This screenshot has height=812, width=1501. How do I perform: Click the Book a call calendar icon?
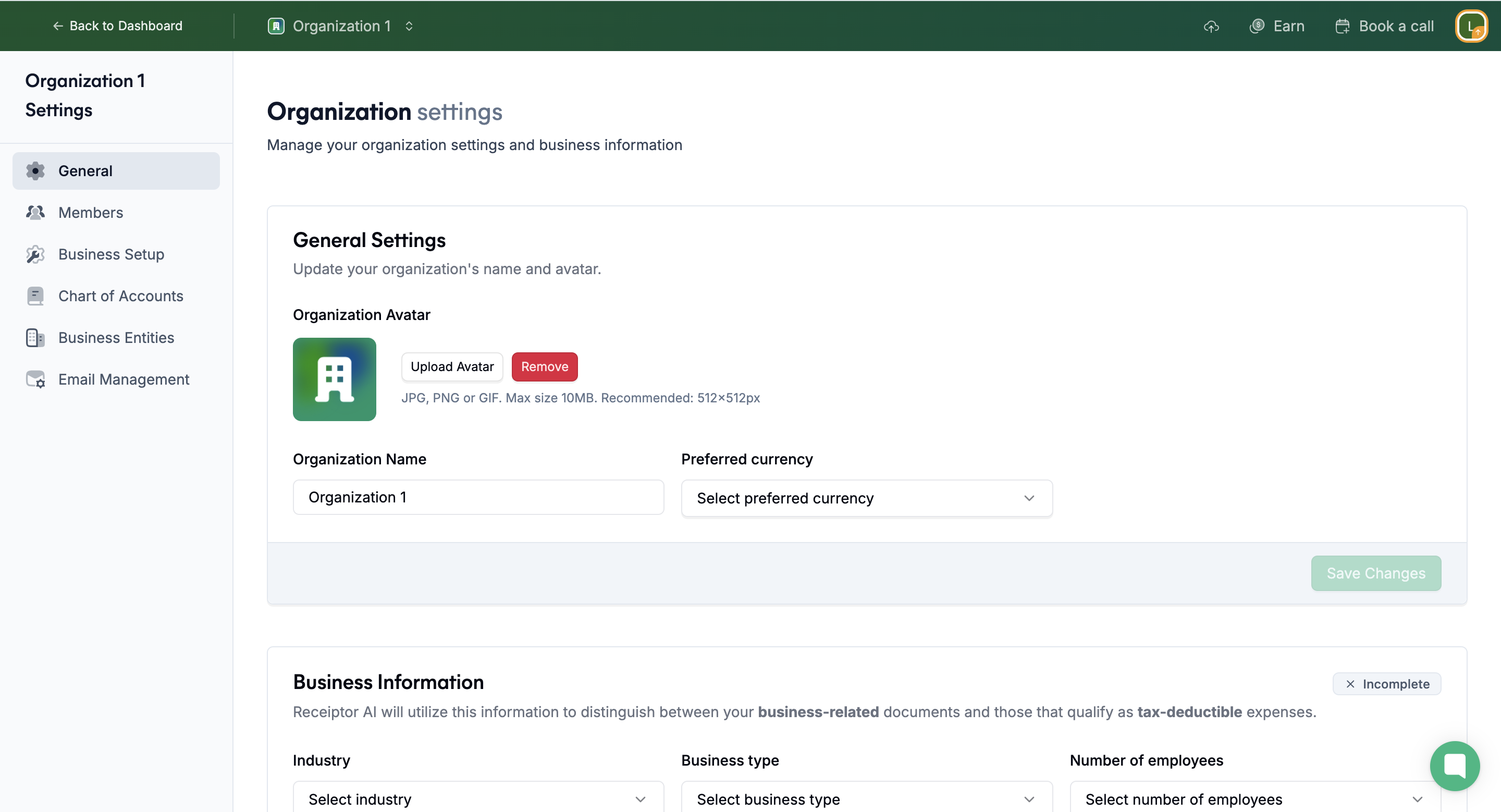pos(1343,26)
